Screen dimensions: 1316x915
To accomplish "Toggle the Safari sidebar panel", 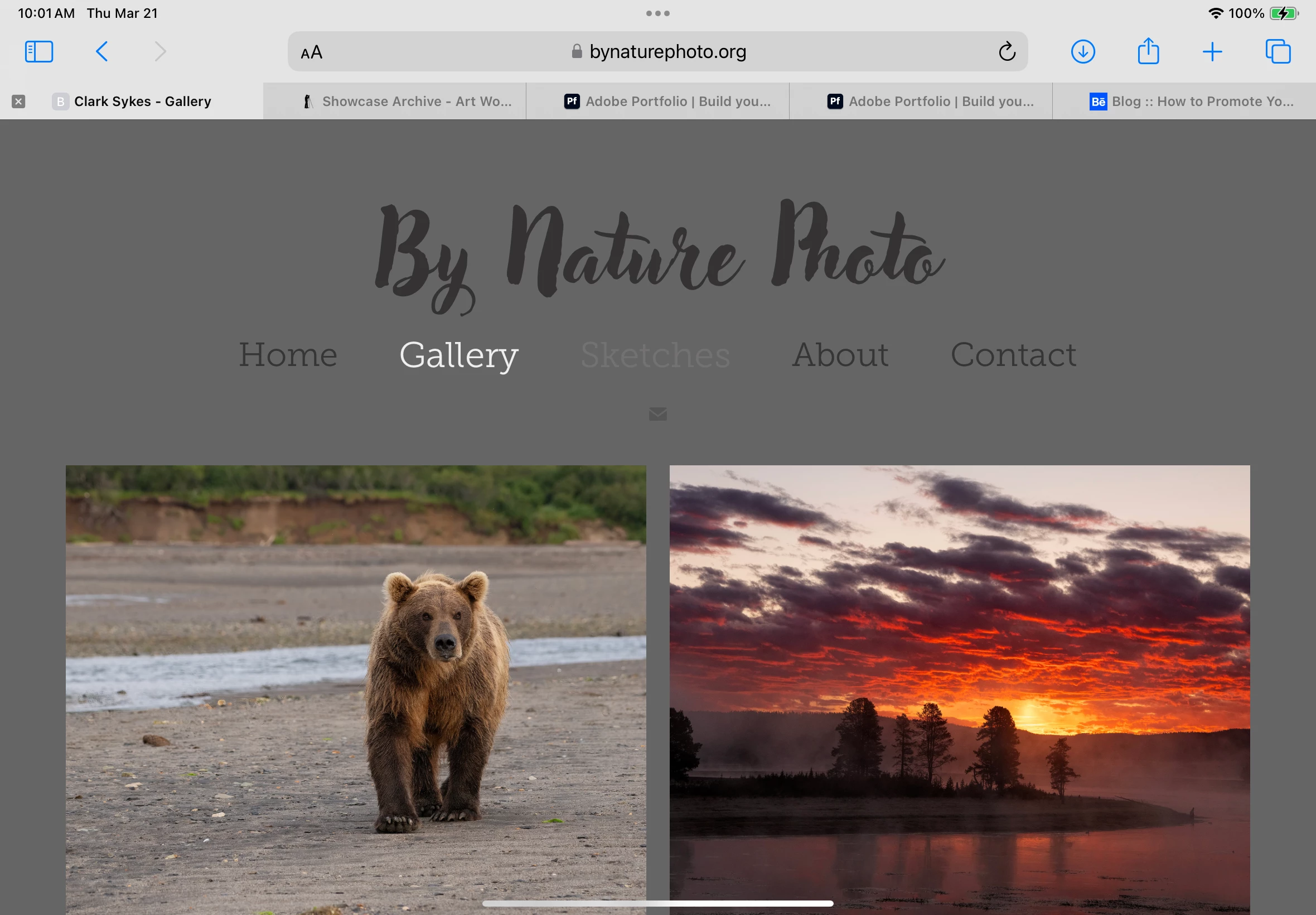I will [x=39, y=51].
